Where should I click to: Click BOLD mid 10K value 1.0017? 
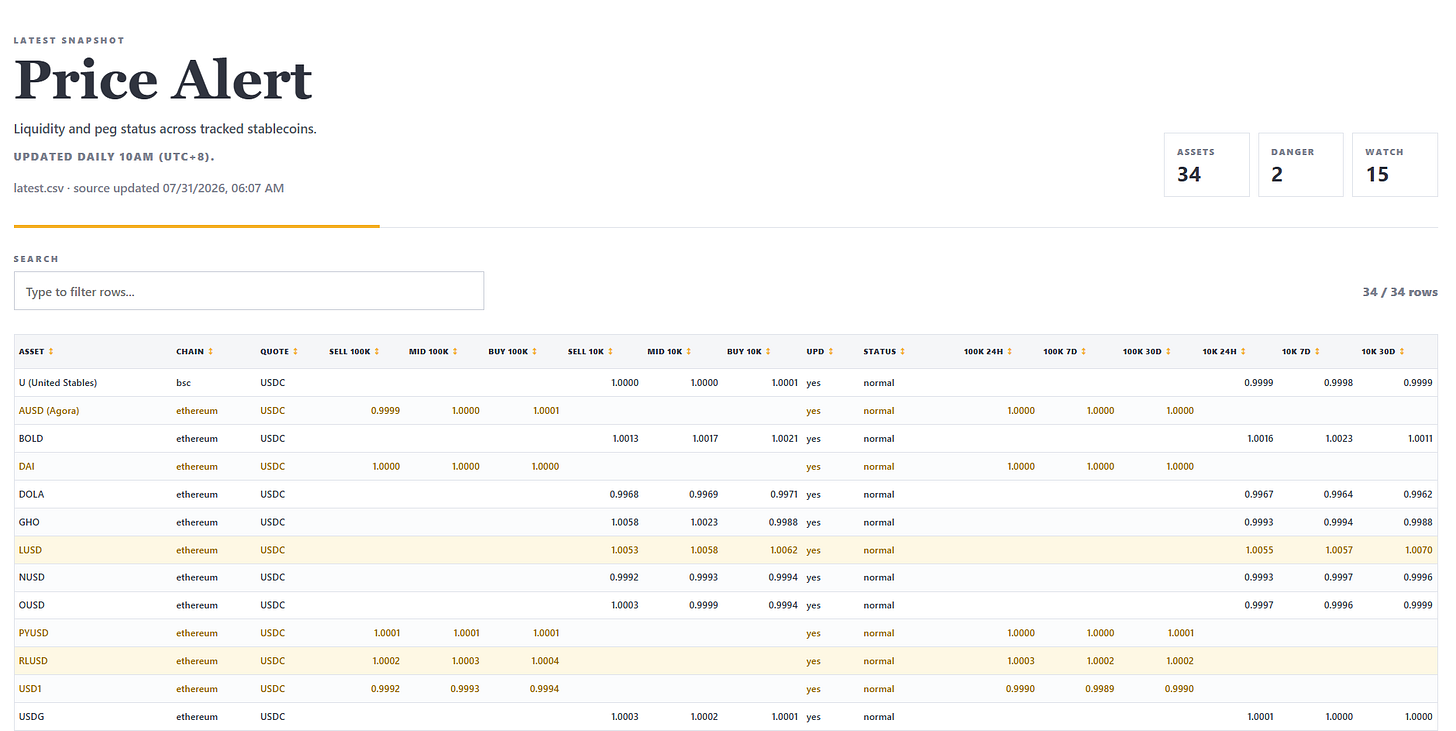pos(704,439)
